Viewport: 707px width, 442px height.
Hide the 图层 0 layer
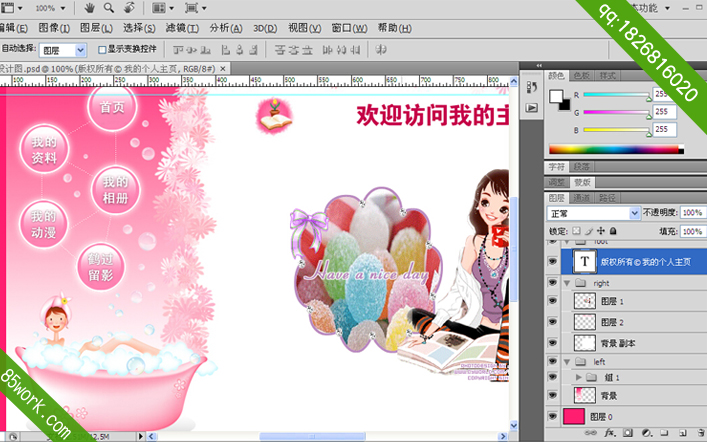552,416
